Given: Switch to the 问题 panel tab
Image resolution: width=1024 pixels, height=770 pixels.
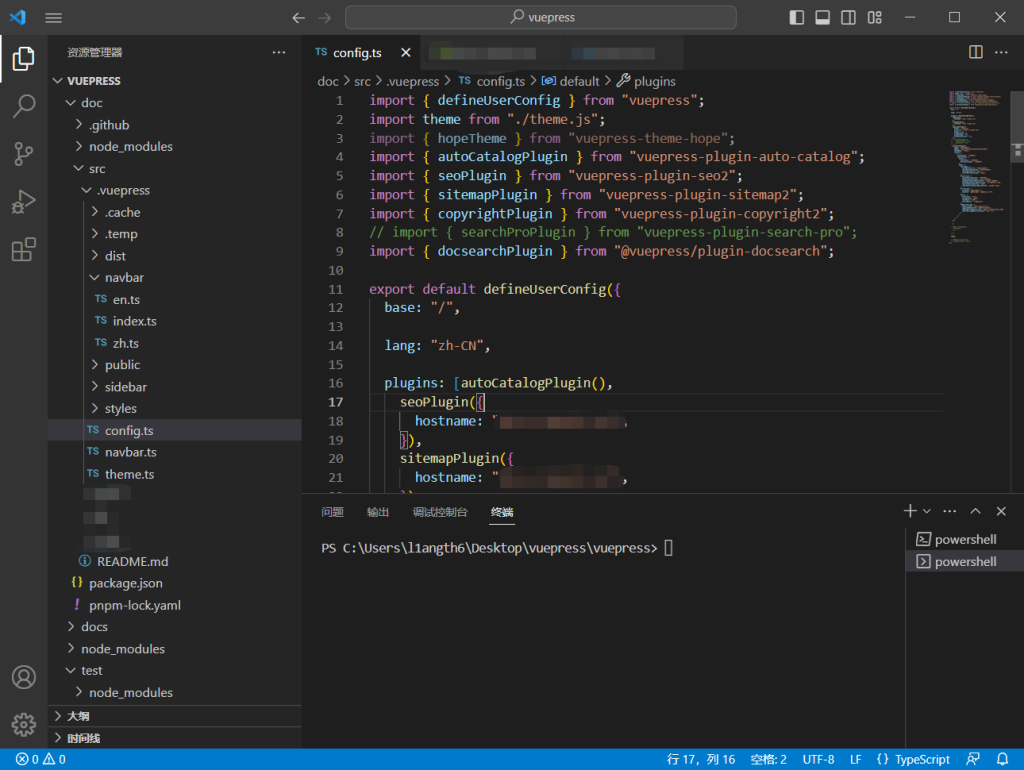Looking at the screenshot, I should point(332,512).
